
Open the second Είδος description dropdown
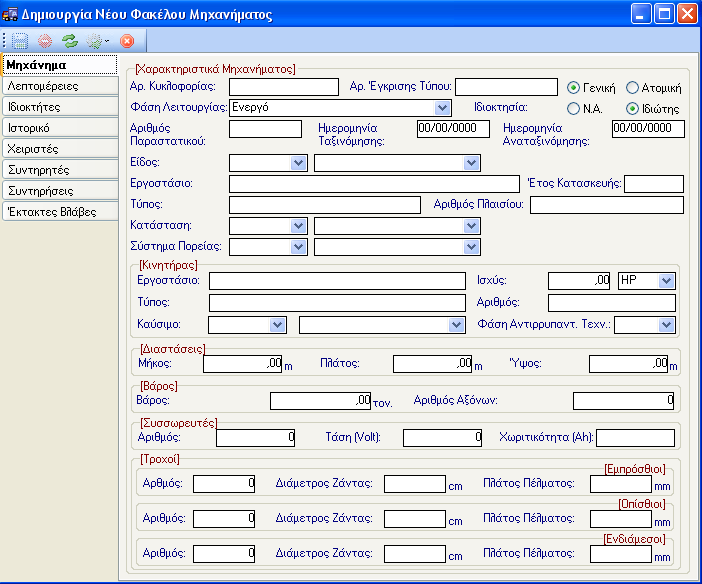pyautogui.click(x=471, y=163)
